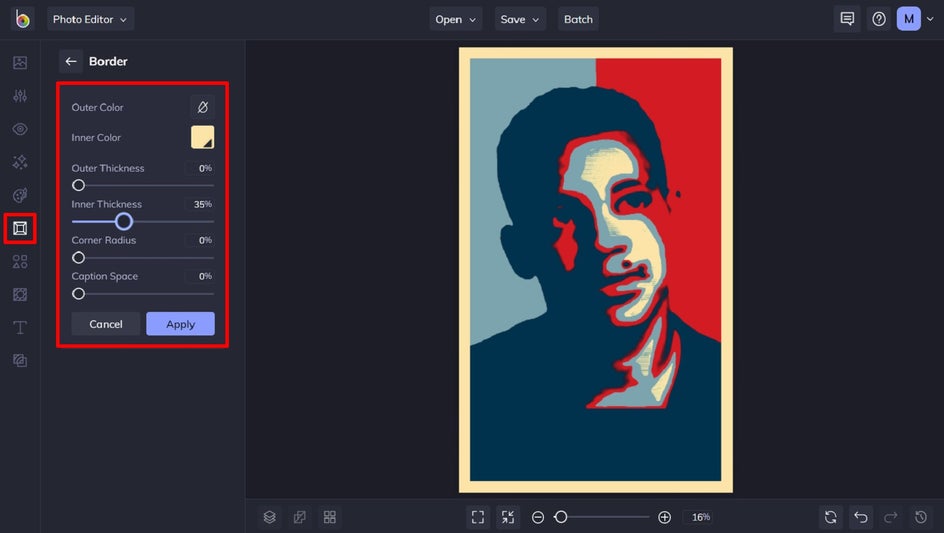Open the Text tool icon
Image resolution: width=944 pixels, height=533 pixels.
[x=20, y=328]
